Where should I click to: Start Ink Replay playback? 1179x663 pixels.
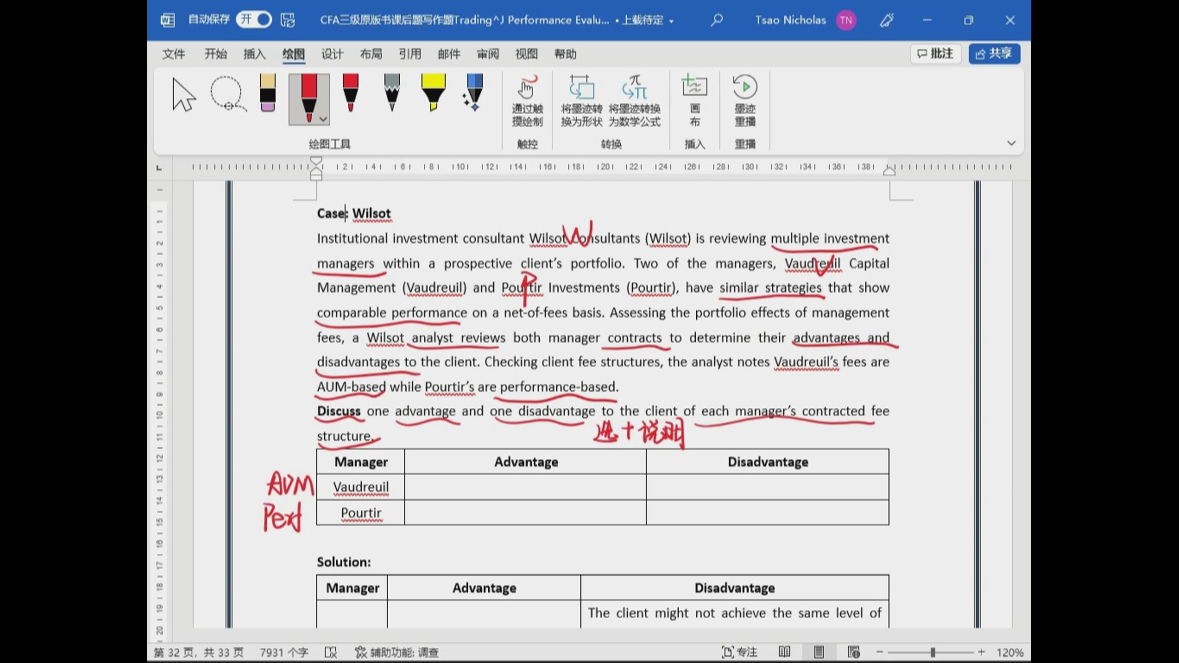tap(745, 100)
